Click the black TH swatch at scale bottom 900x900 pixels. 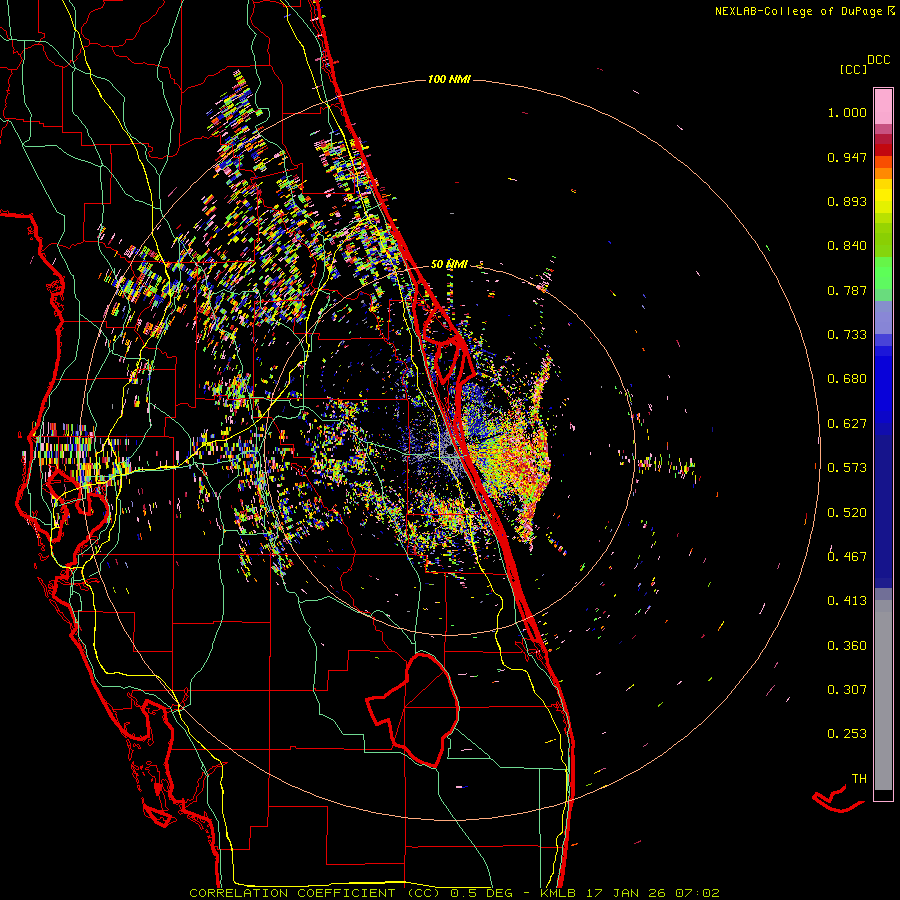point(883,795)
